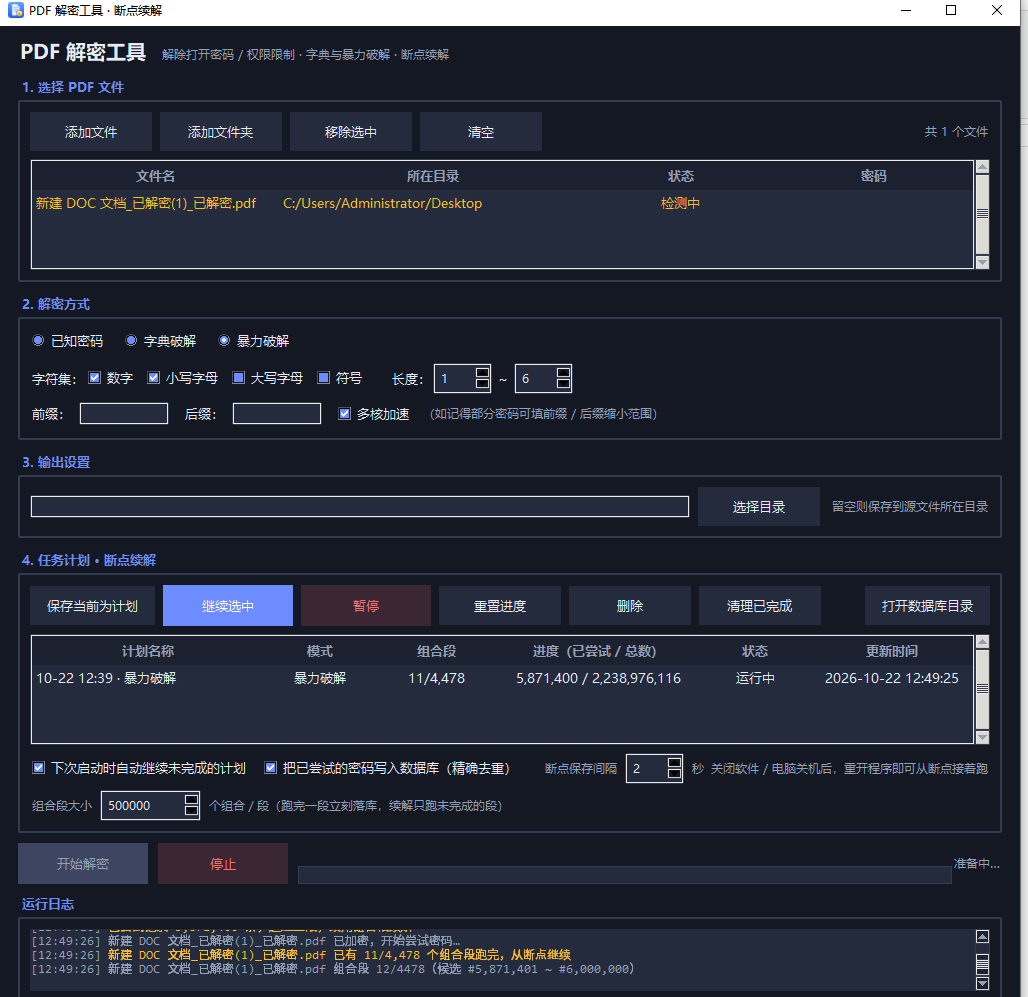Clear the file list with 清空
Screen dimensions: 1028x997
(481, 132)
